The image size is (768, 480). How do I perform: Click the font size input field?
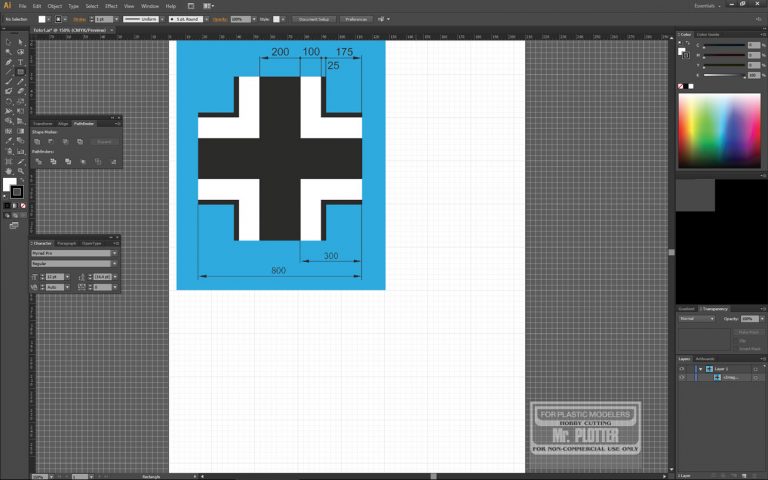(x=54, y=277)
